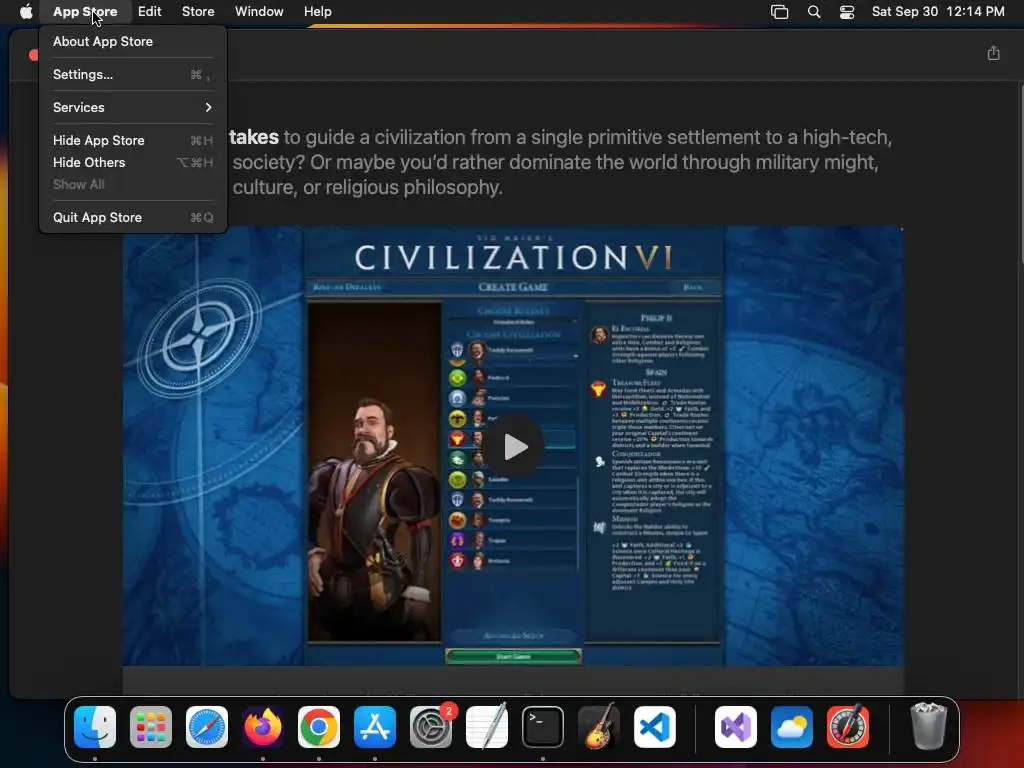The height and width of the screenshot is (768, 1024).
Task: Click the Civilization VI video thumbnail title
Action: point(513,257)
